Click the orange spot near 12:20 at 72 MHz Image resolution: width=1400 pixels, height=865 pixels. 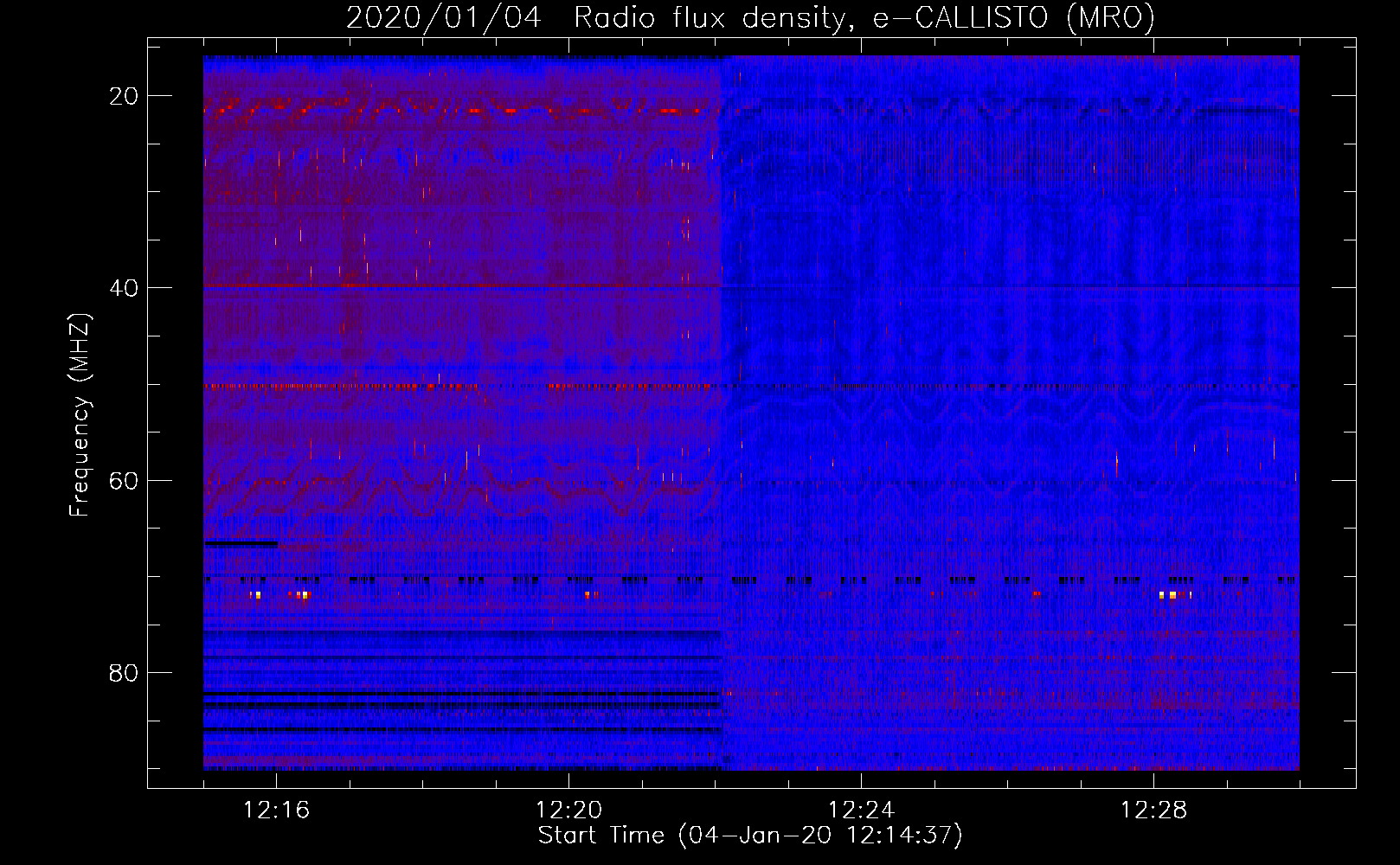tap(588, 594)
